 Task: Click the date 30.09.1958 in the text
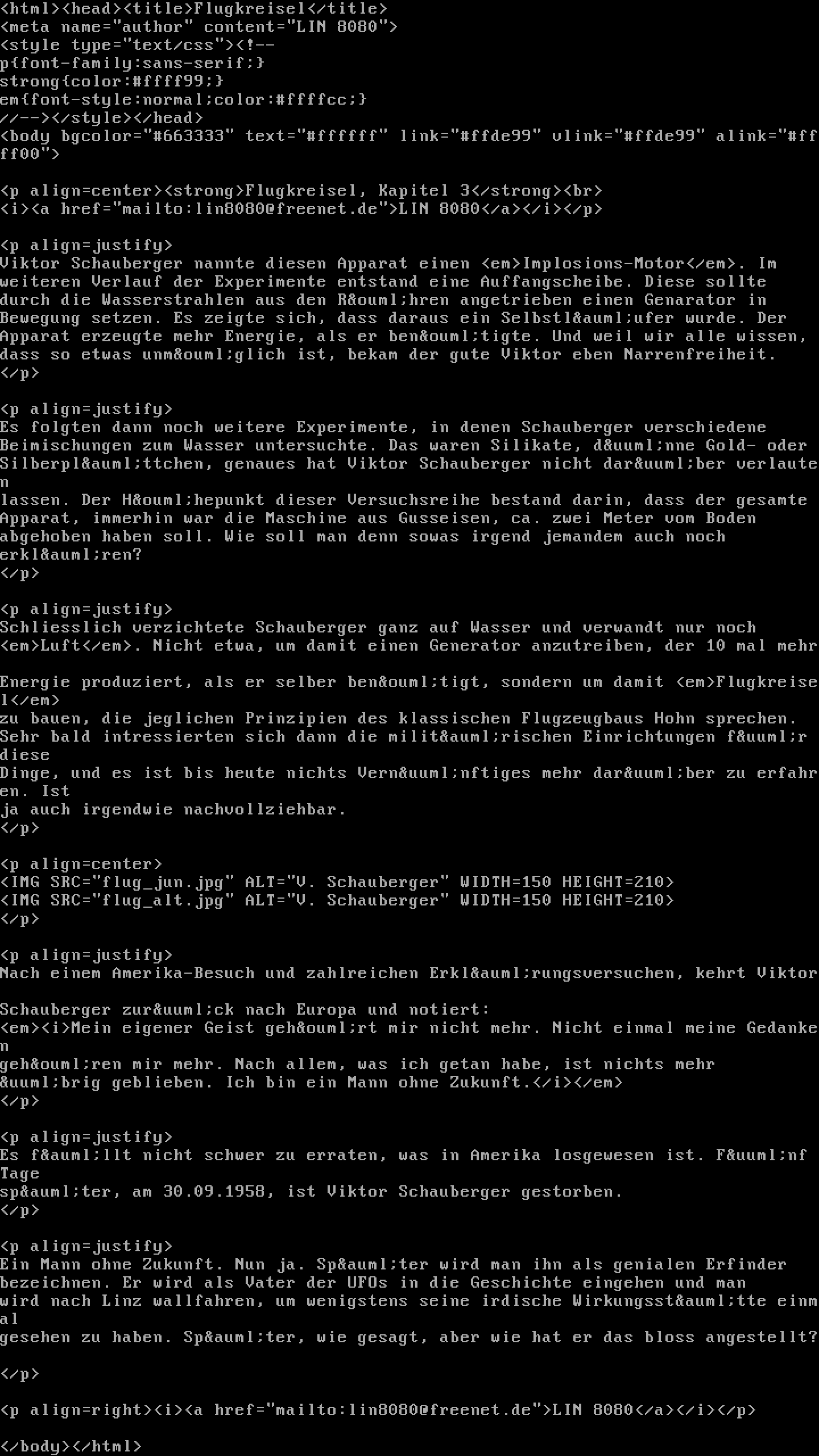pos(214,1192)
